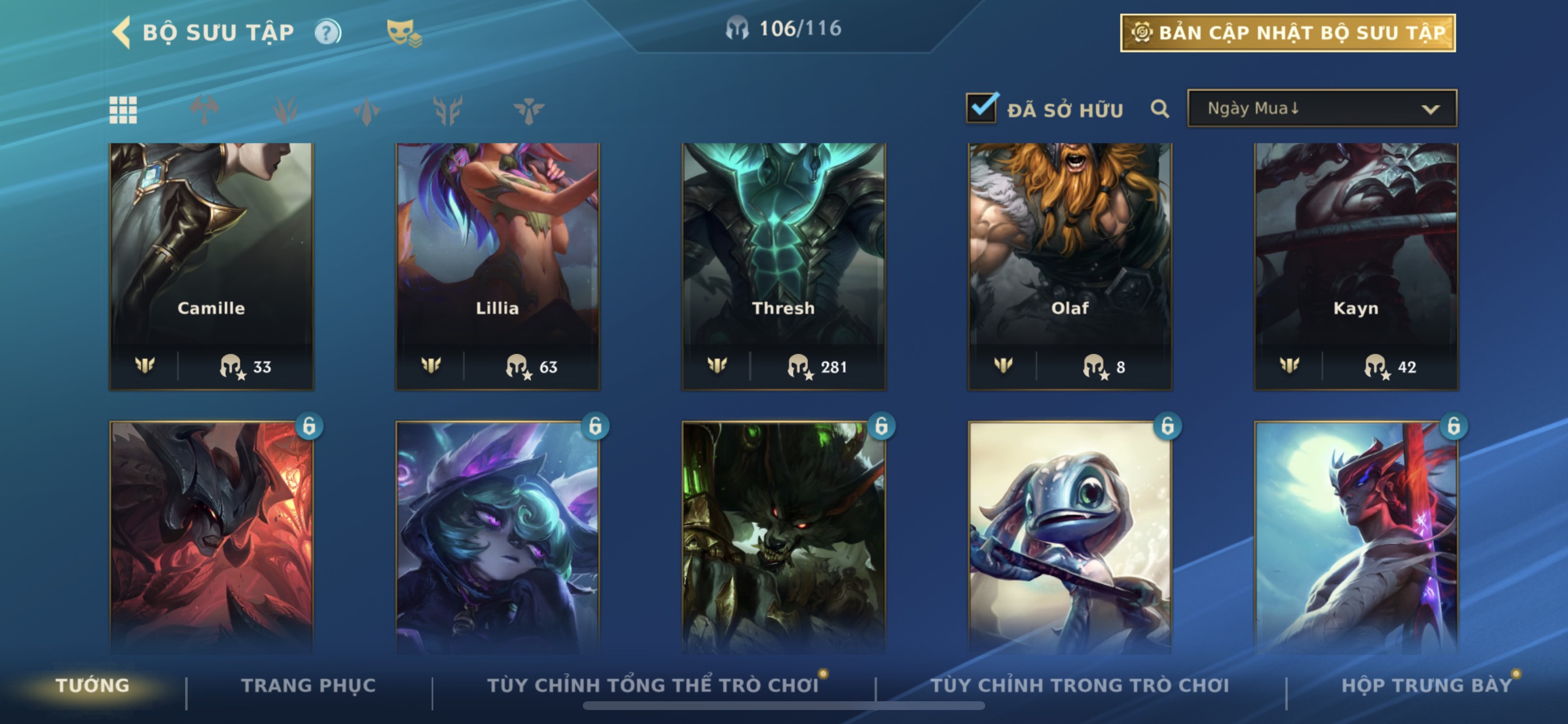Filter champions by the axe fighter role icon

(205, 110)
